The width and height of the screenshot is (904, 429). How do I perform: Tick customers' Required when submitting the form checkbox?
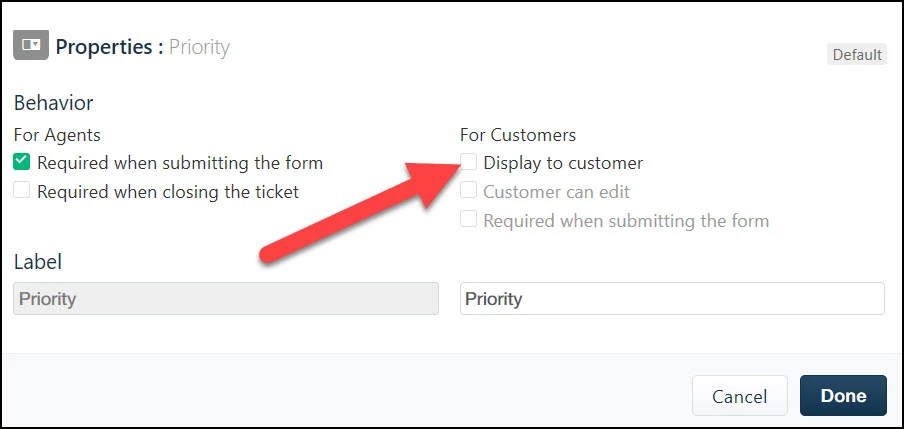tap(468, 220)
